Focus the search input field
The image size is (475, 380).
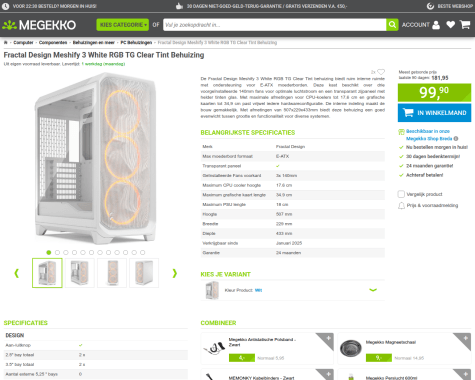[x=274, y=25]
